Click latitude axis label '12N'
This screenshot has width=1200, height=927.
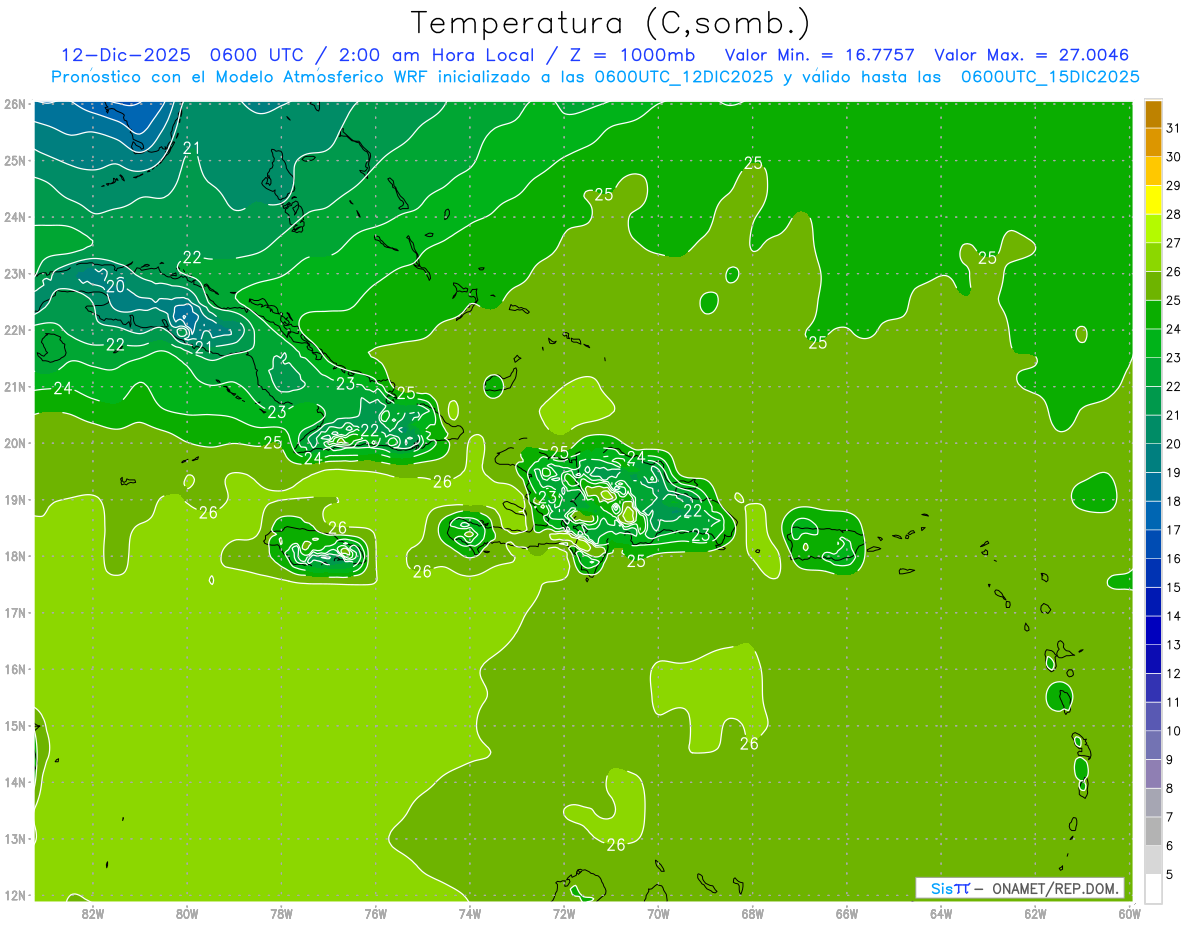[15, 895]
